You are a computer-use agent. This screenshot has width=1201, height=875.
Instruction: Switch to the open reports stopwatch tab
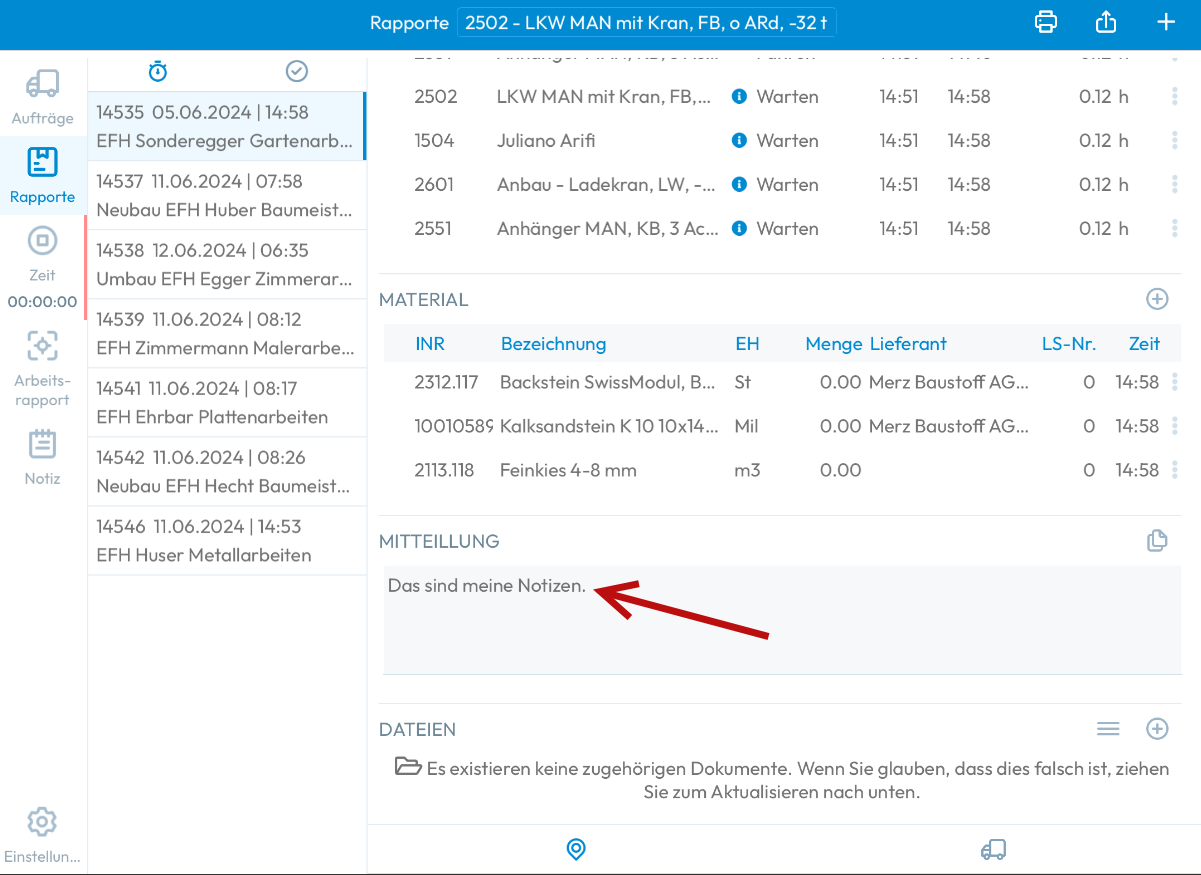click(x=158, y=71)
